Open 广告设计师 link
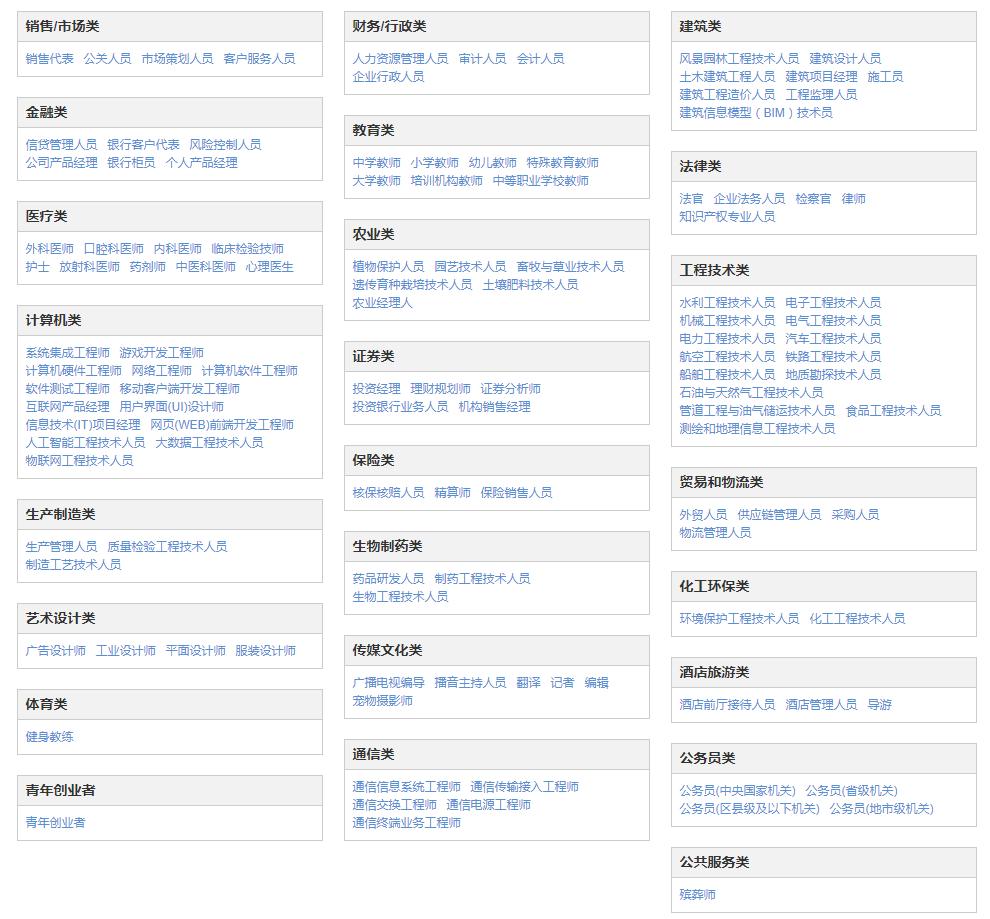The width and height of the screenshot is (990, 919). [56, 651]
